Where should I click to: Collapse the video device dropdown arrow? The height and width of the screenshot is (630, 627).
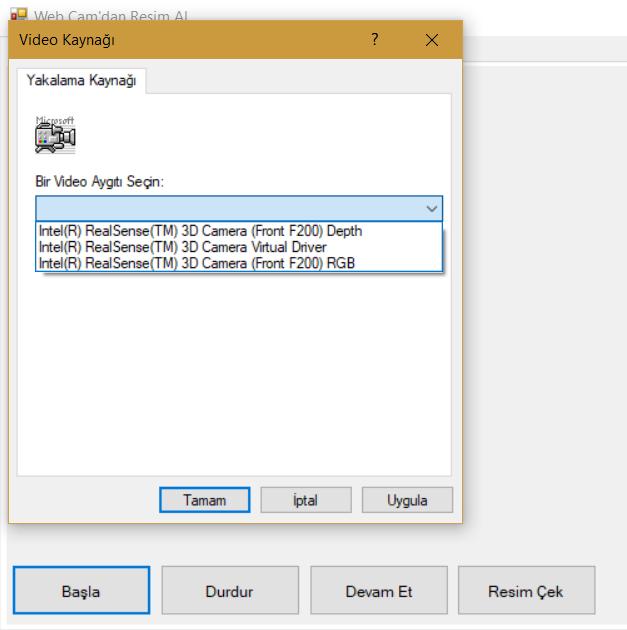click(x=432, y=209)
